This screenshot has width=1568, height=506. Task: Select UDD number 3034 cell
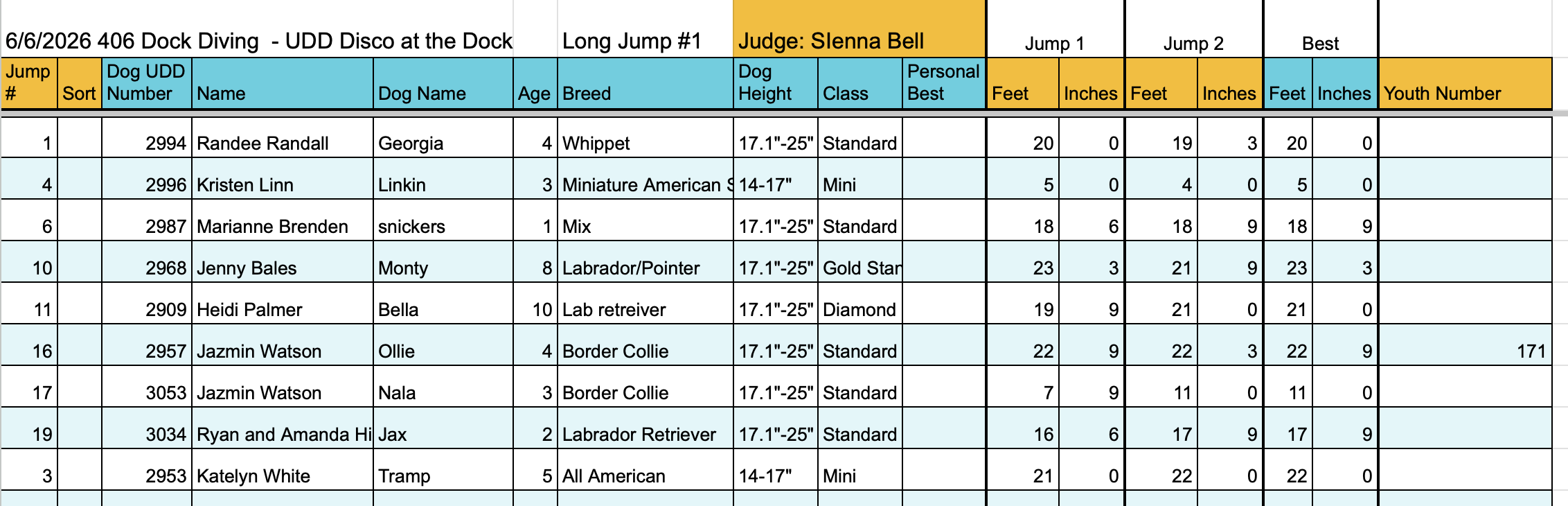point(147,428)
